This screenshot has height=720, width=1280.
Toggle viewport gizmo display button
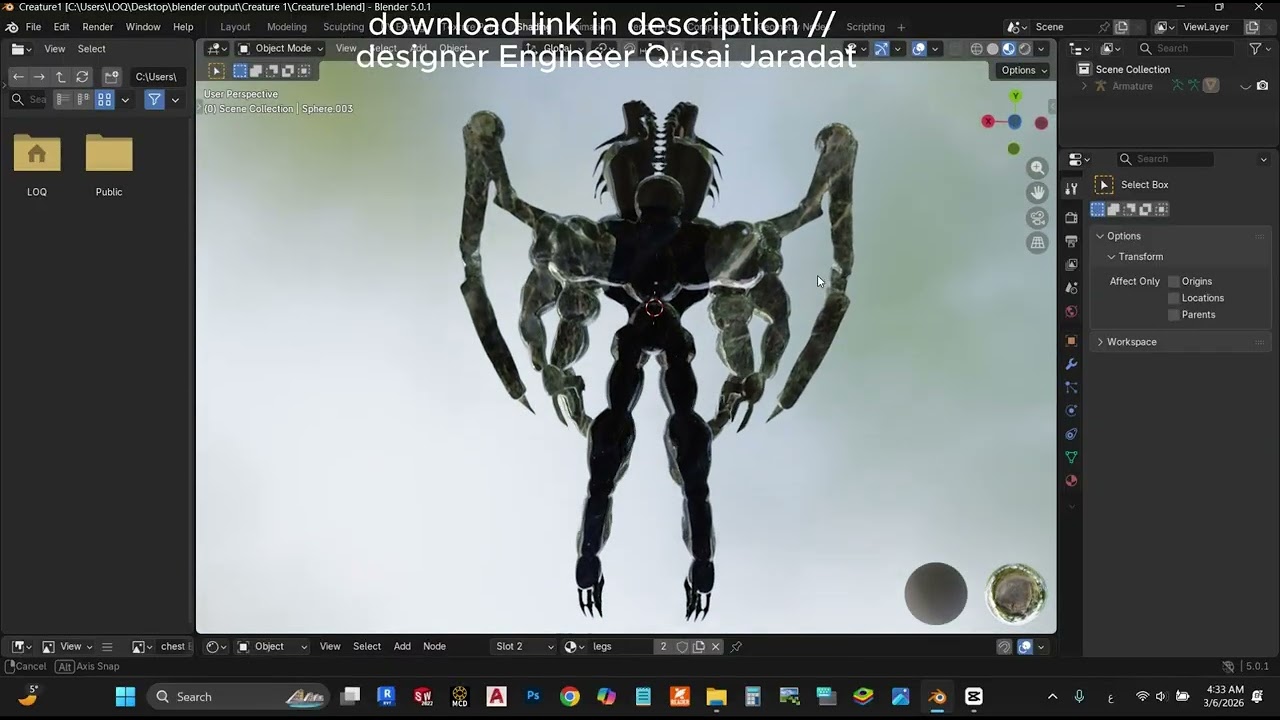[x=881, y=48]
